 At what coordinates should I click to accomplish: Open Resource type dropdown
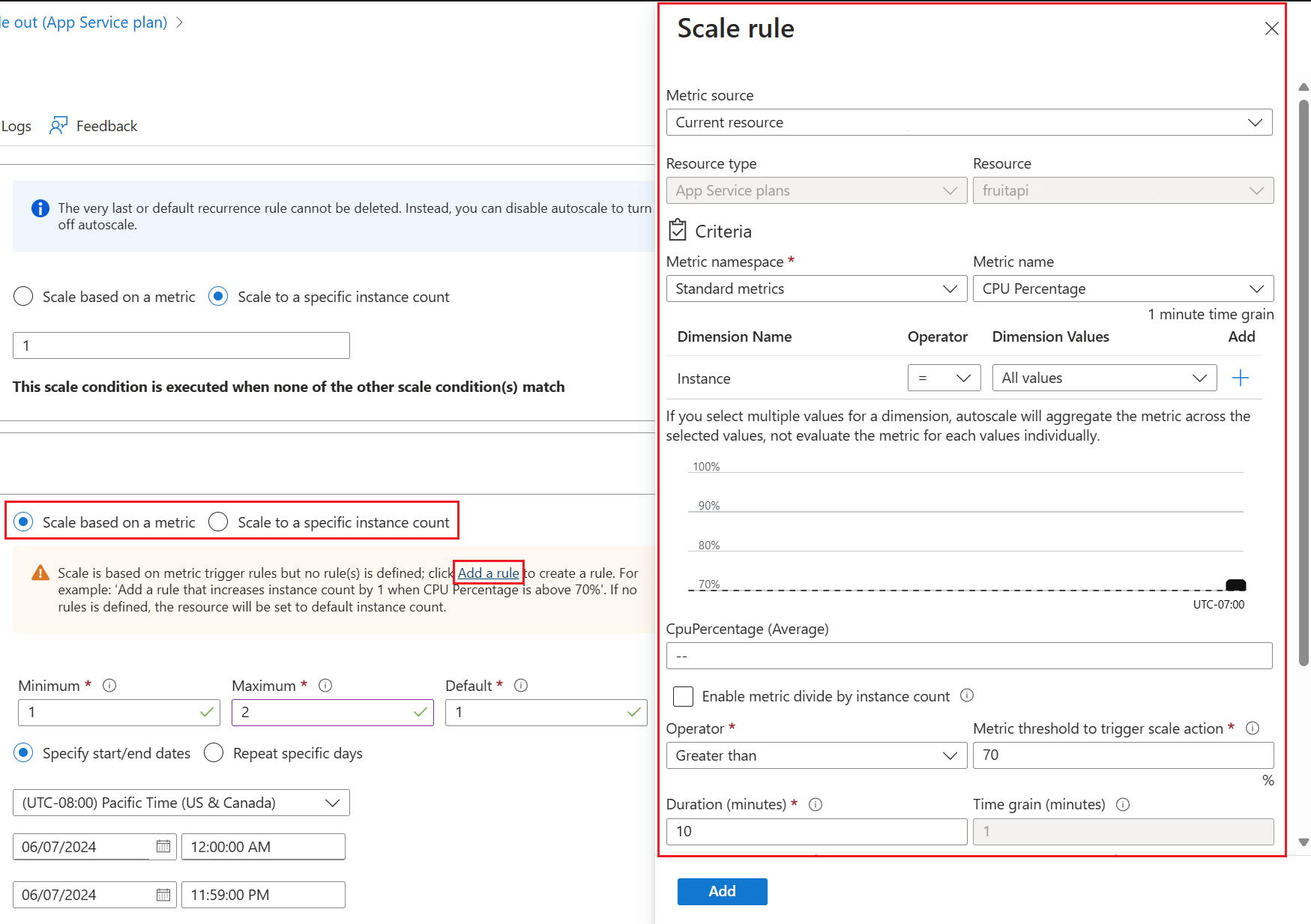tap(816, 190)
